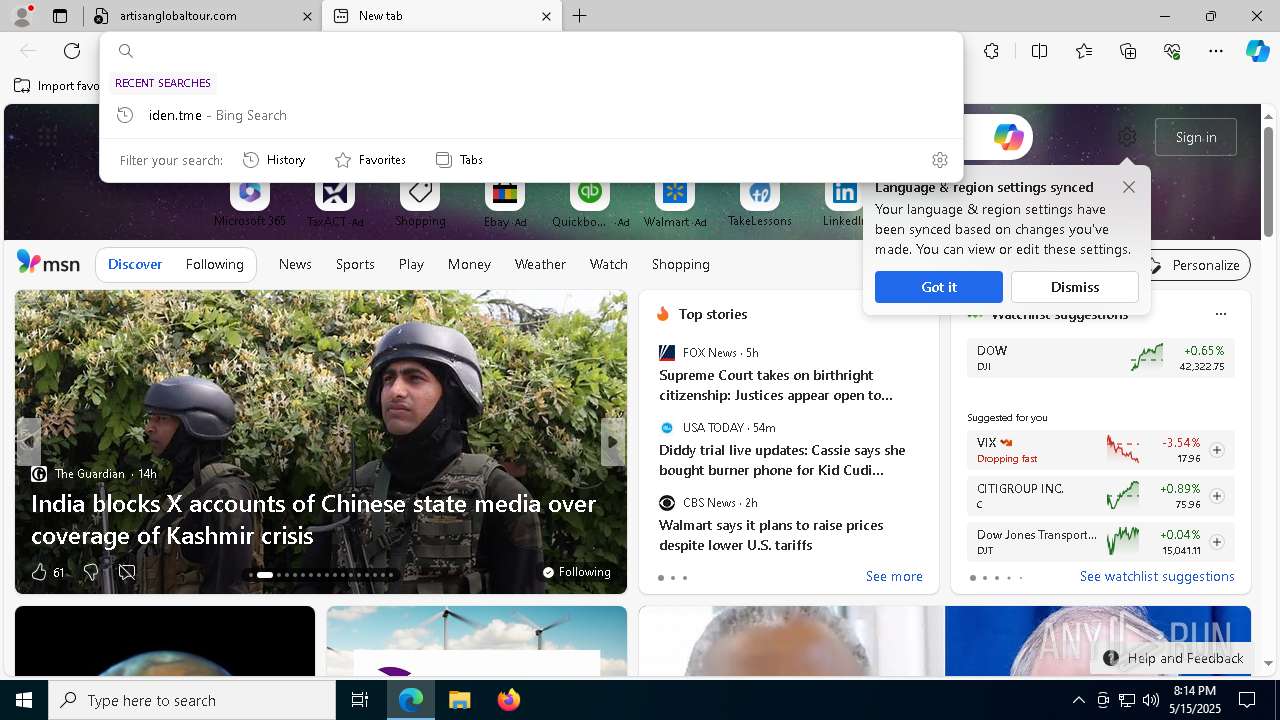Open the profile avatar icon
Image resolution: width=1280 pixels, height=720 pixels.
click(21, 16)
